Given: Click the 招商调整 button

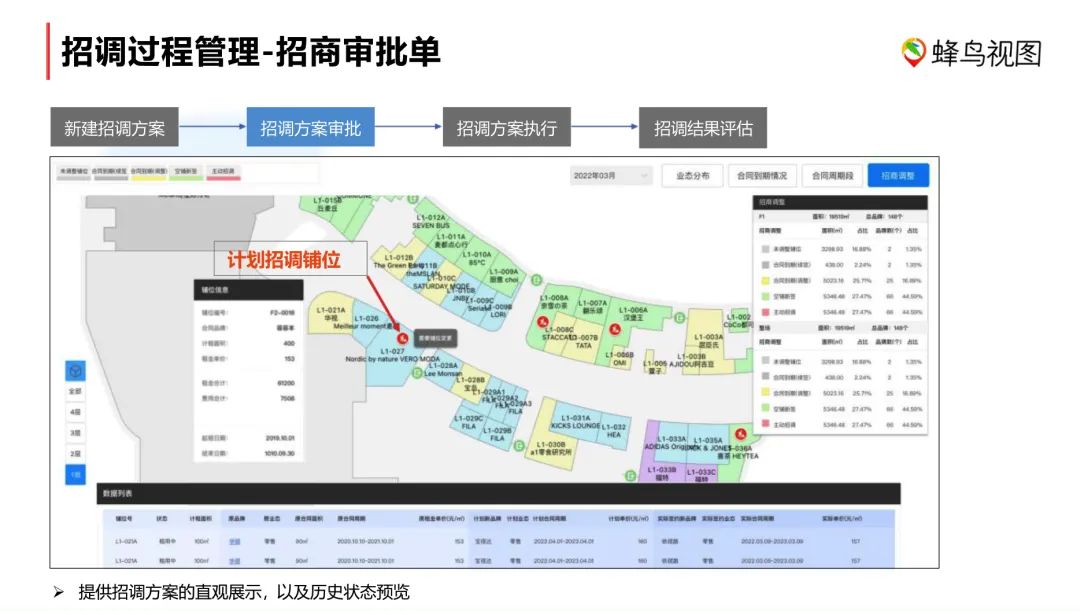Looking at the screenshot, I should [x=897, y=175].
